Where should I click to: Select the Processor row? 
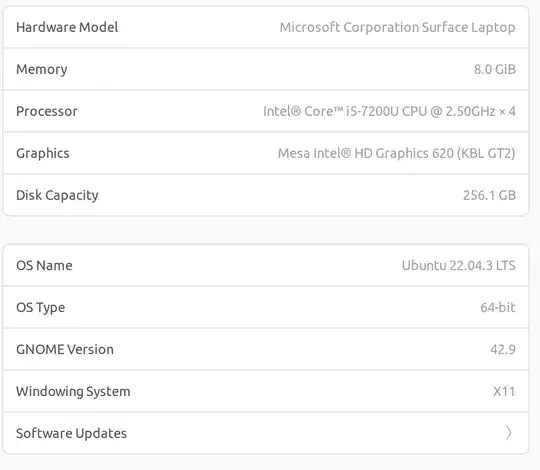pyautogui.click(x=266, y=111)
